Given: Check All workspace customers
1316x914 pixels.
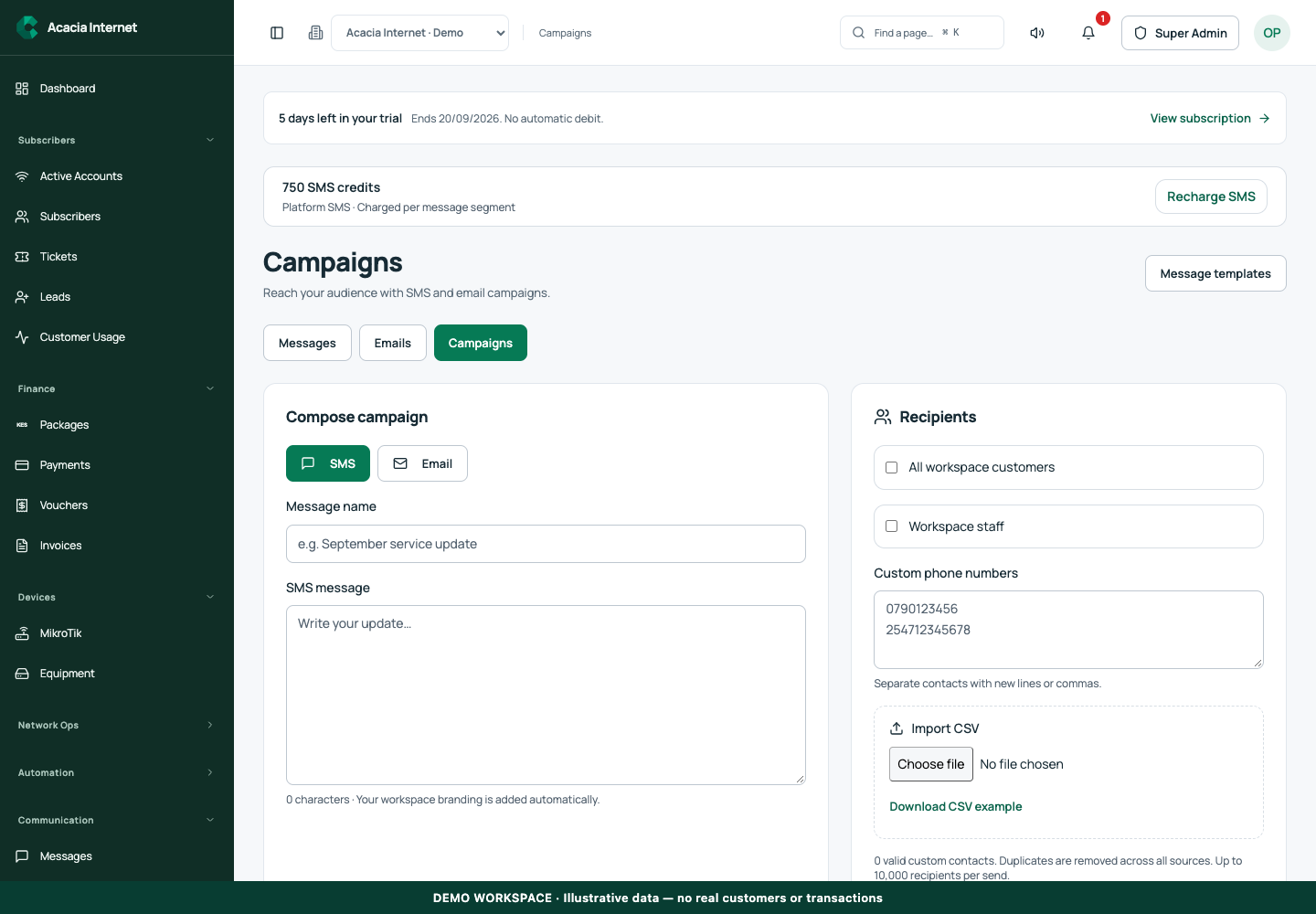Looking at the screenshot, I should pos(892,467).
